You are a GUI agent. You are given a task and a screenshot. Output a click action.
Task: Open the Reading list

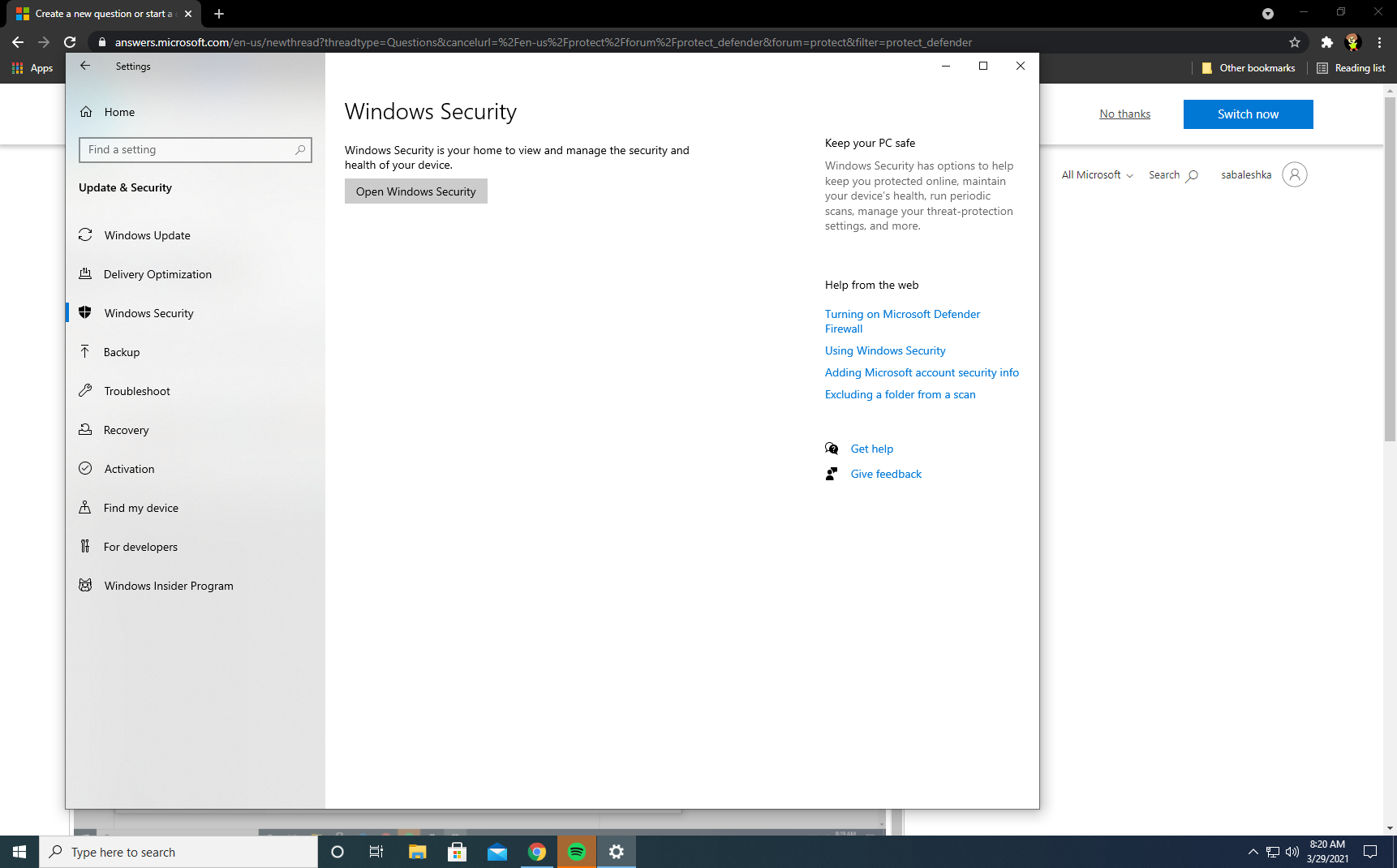pyautogui.click(x=1351, y=68)
